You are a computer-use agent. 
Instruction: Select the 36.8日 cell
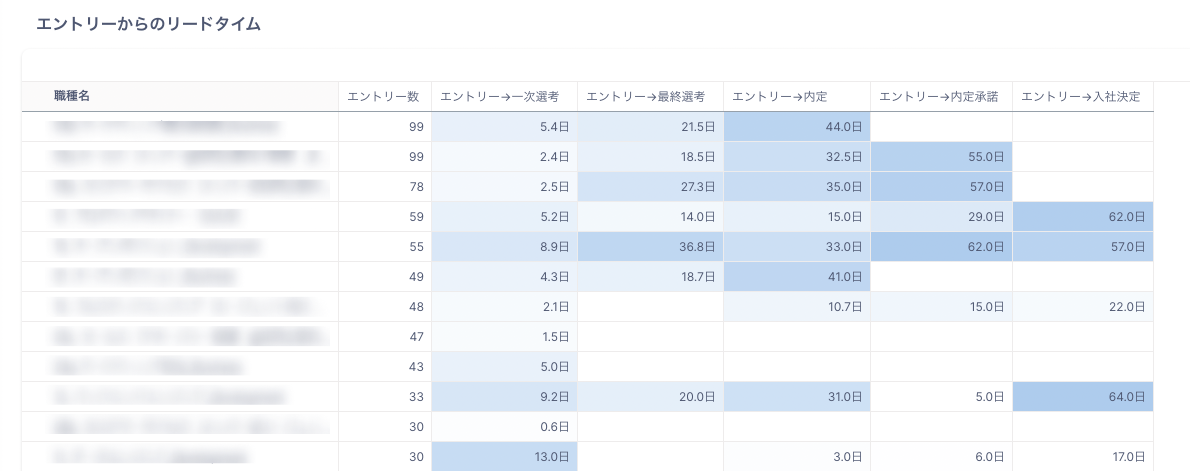point(650,247)
